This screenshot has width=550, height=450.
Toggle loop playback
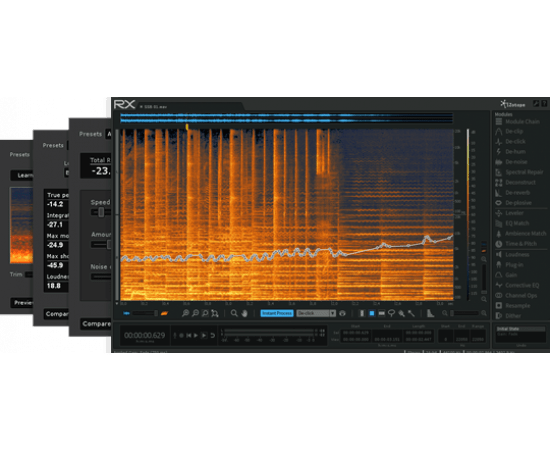click(x=212, y=336)
